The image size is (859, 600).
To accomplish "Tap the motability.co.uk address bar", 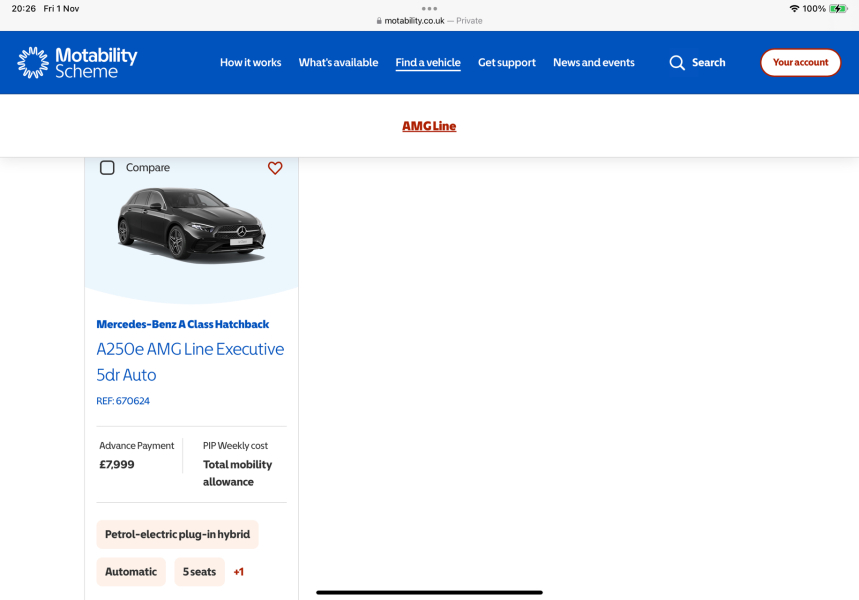I will tap(429, 21).
